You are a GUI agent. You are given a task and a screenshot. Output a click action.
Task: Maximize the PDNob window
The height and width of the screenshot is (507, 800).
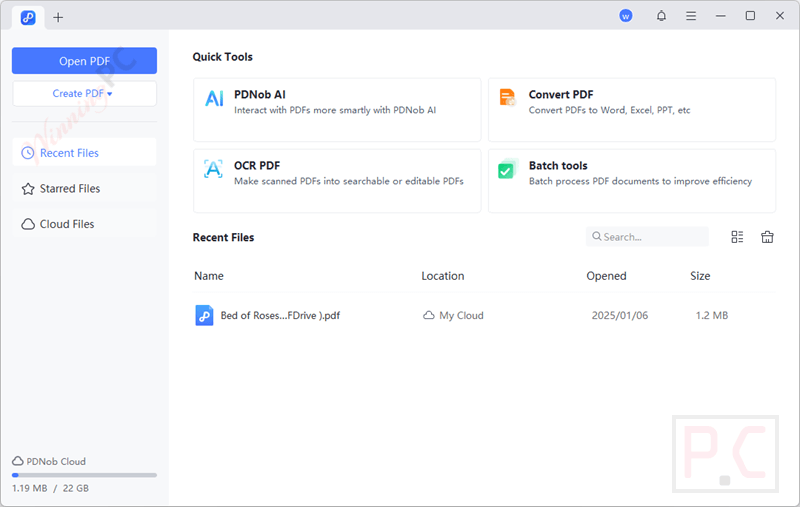point(750,16)
